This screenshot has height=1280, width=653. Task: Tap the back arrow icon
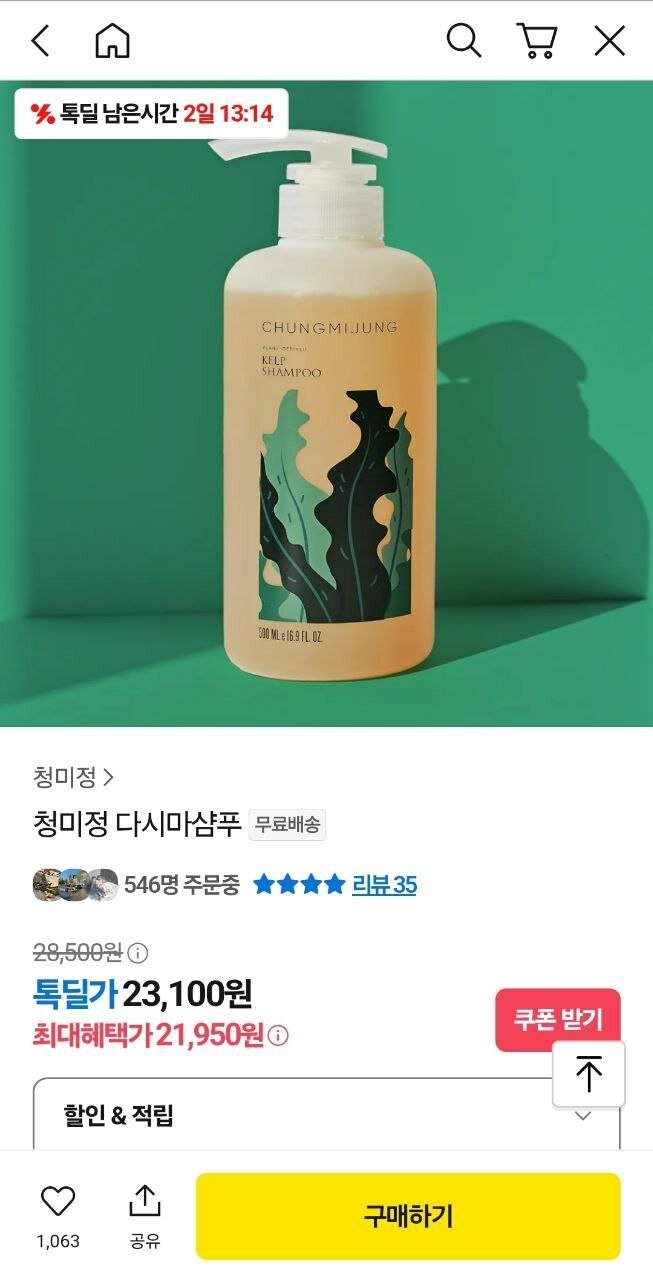click(x=40, y=41)
